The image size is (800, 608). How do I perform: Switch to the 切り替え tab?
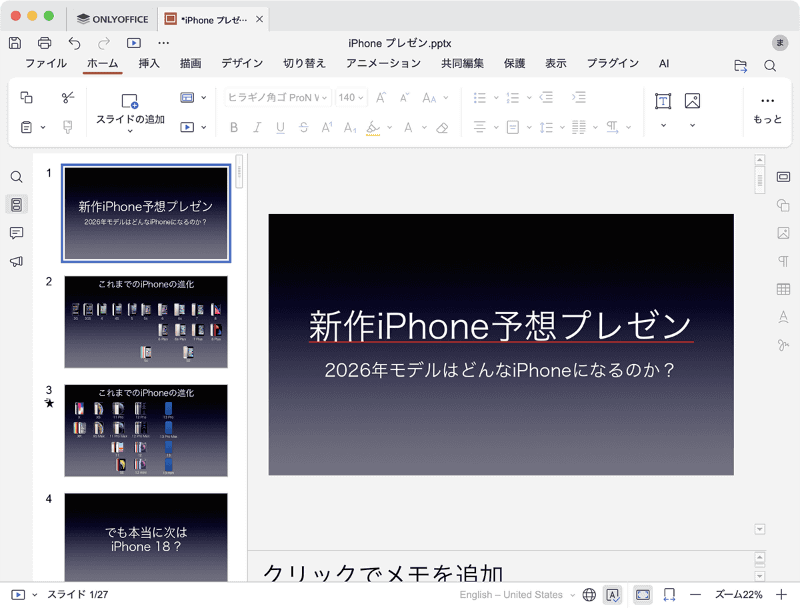tap(304, 63)
